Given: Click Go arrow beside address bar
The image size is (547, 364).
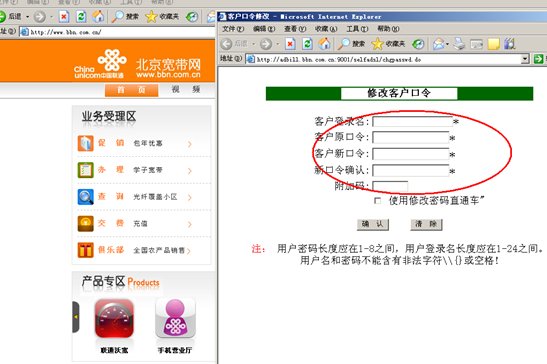Looking at the screenshot, I should (x=538, y=59).
